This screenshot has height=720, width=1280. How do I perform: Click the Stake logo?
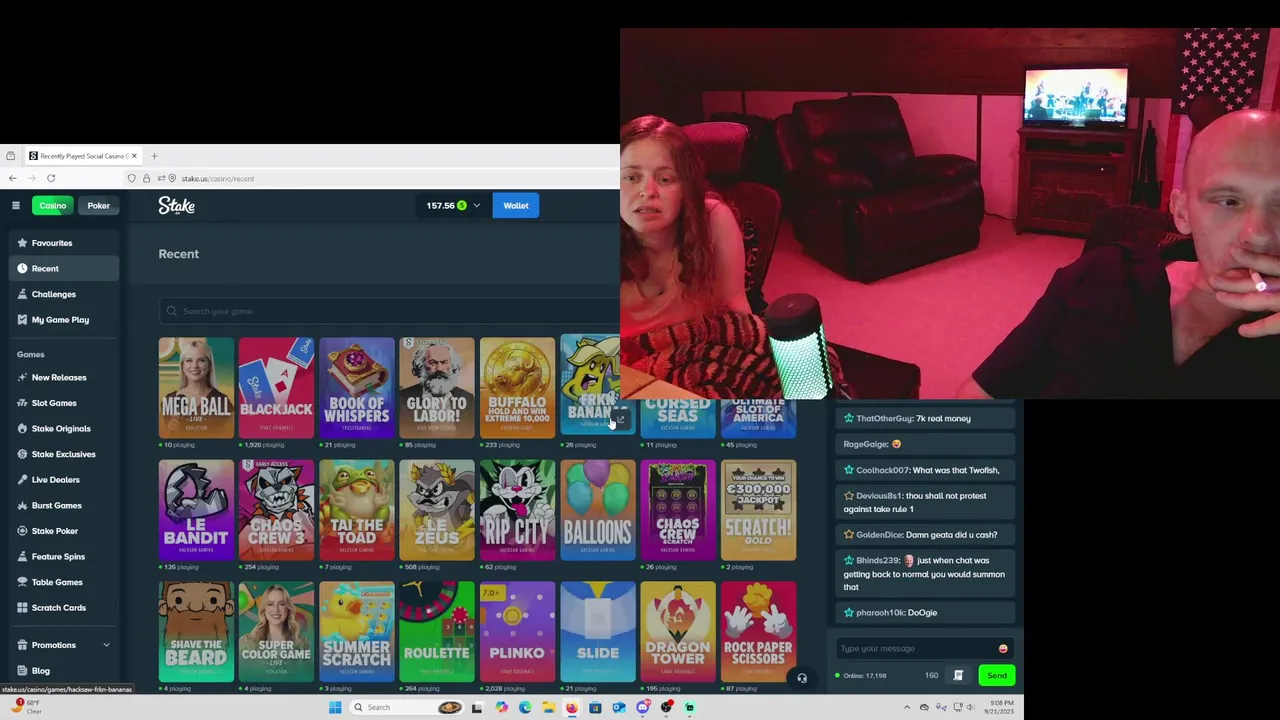pyautogui.click(x=176, y=205)
